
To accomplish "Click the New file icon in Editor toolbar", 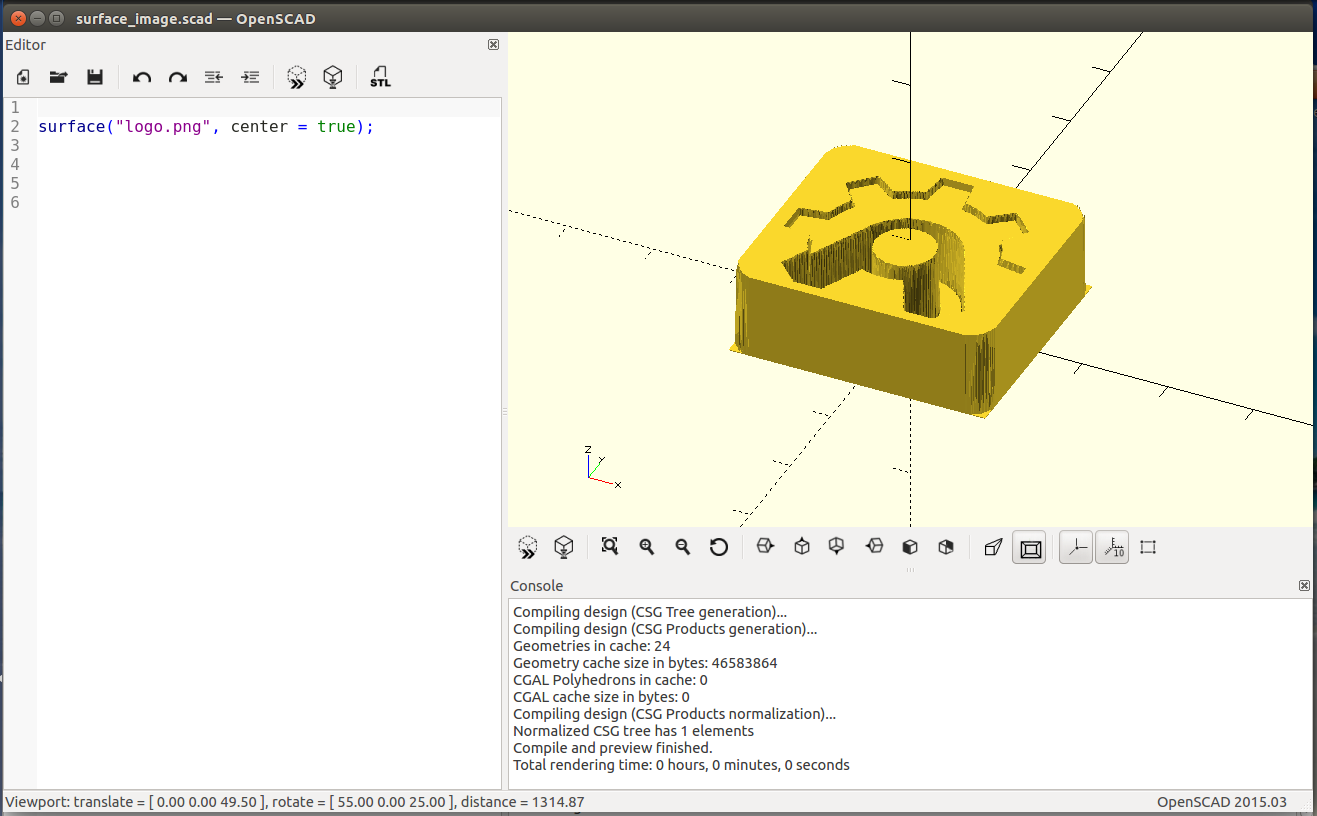I will point(23,77).
